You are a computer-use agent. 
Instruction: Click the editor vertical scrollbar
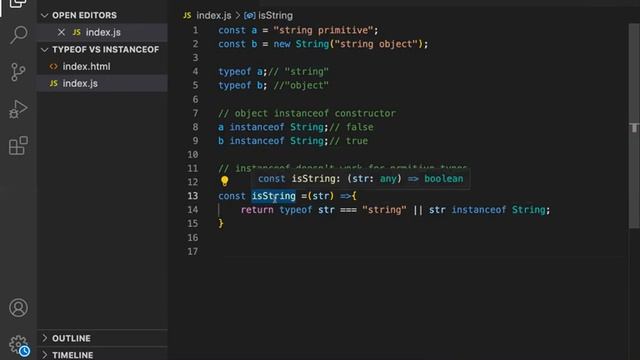(634, 127)
